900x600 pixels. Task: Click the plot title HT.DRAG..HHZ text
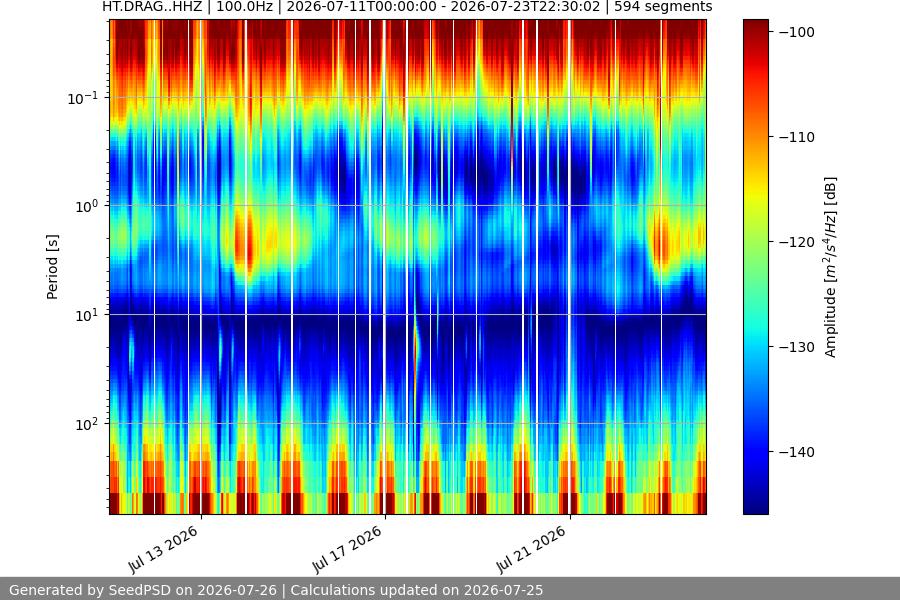(x=407, y=7)
